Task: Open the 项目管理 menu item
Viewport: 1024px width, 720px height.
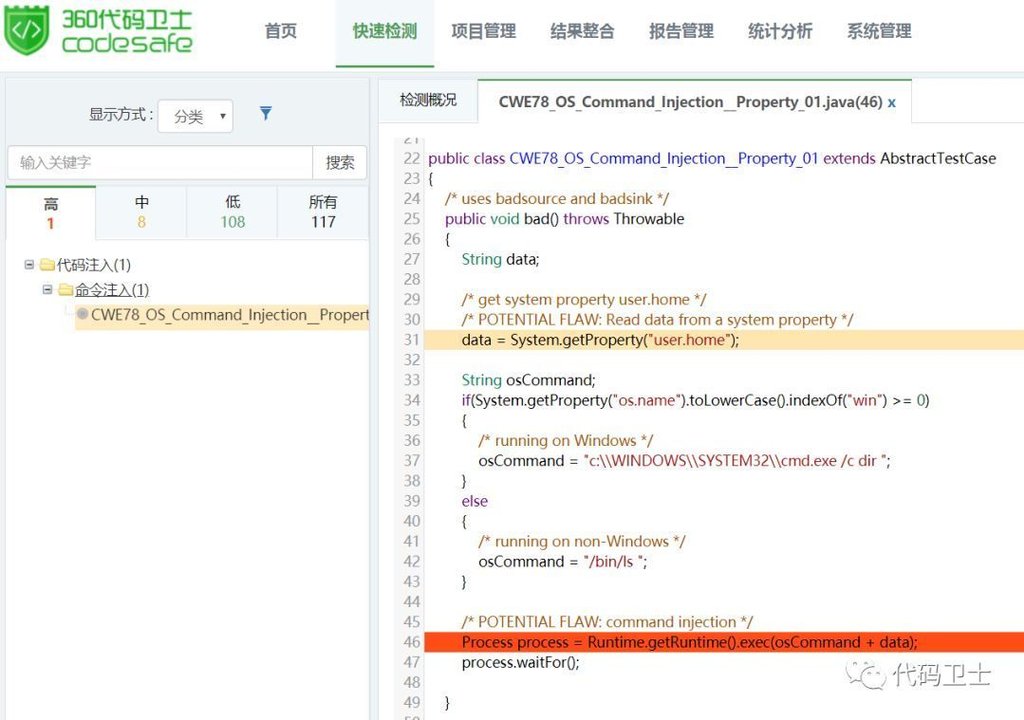Action: (x=484, y=31)
